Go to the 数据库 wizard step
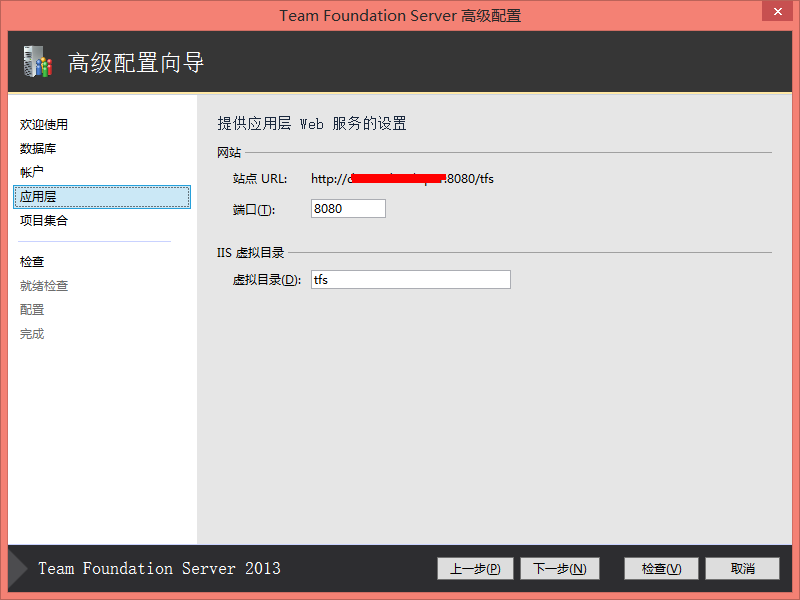 pyautogui.click(x=38, y=148)
